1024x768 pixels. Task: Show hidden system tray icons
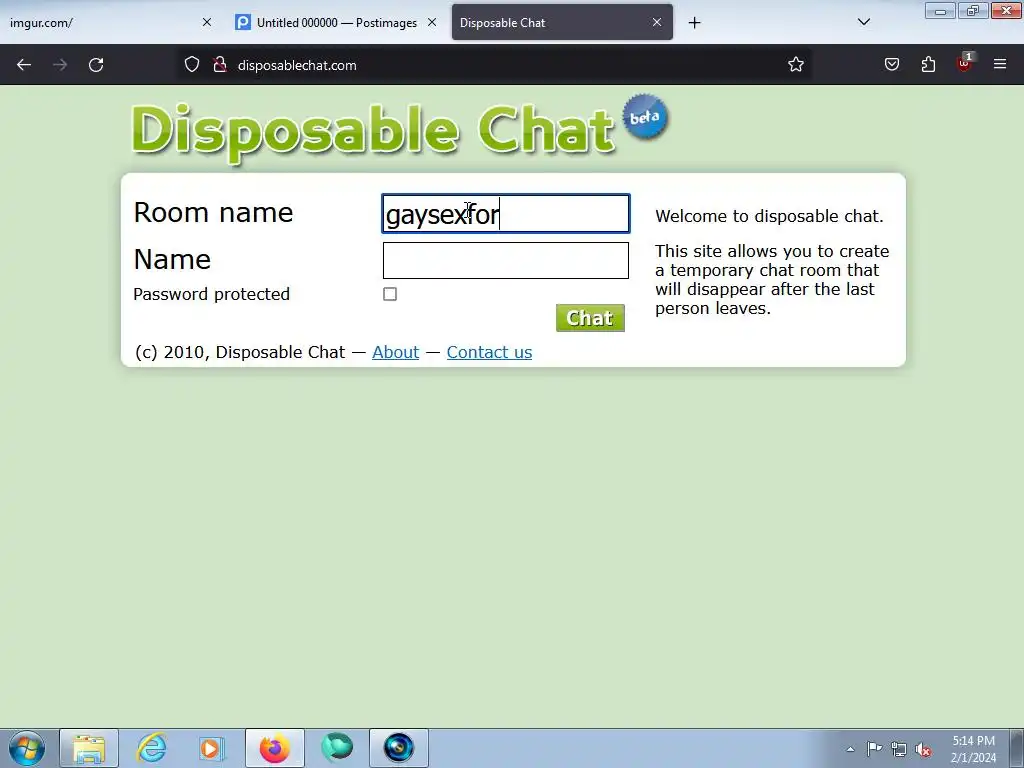[x=850, y=749]
